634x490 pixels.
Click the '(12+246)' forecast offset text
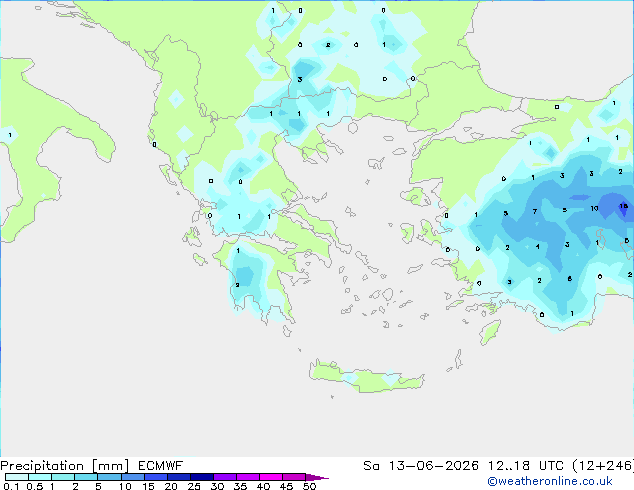(603, 466)
